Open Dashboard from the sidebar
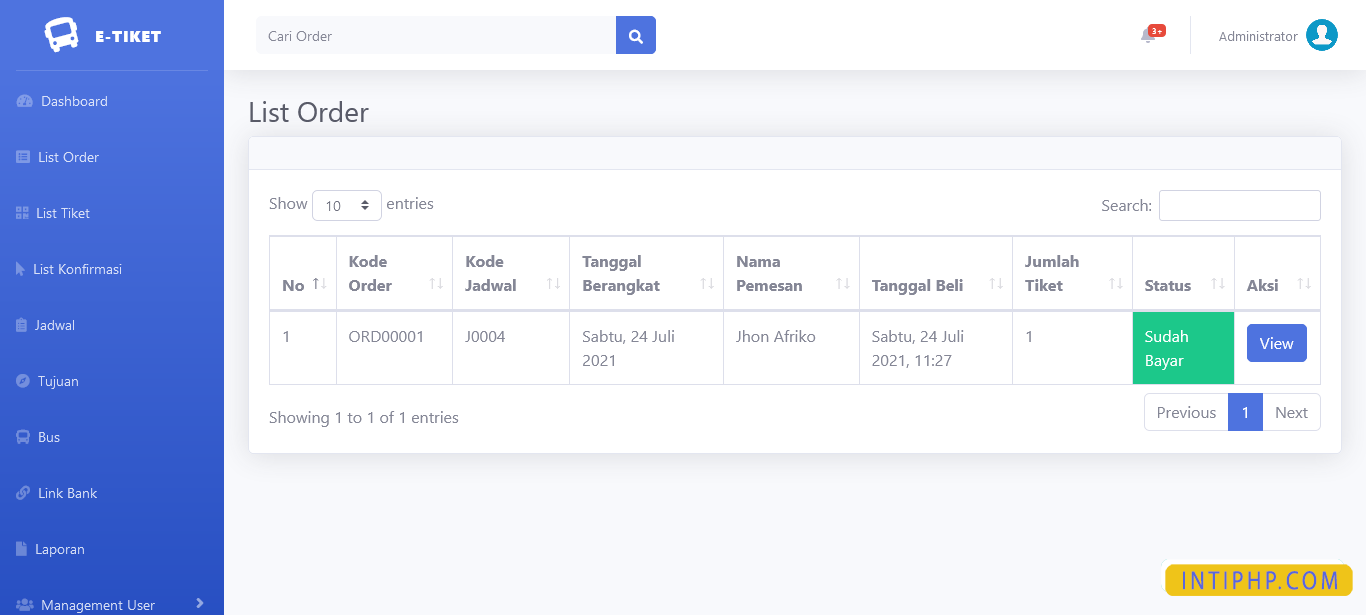This screenshot has width=1366, height=615. click(x=73, y=101)
